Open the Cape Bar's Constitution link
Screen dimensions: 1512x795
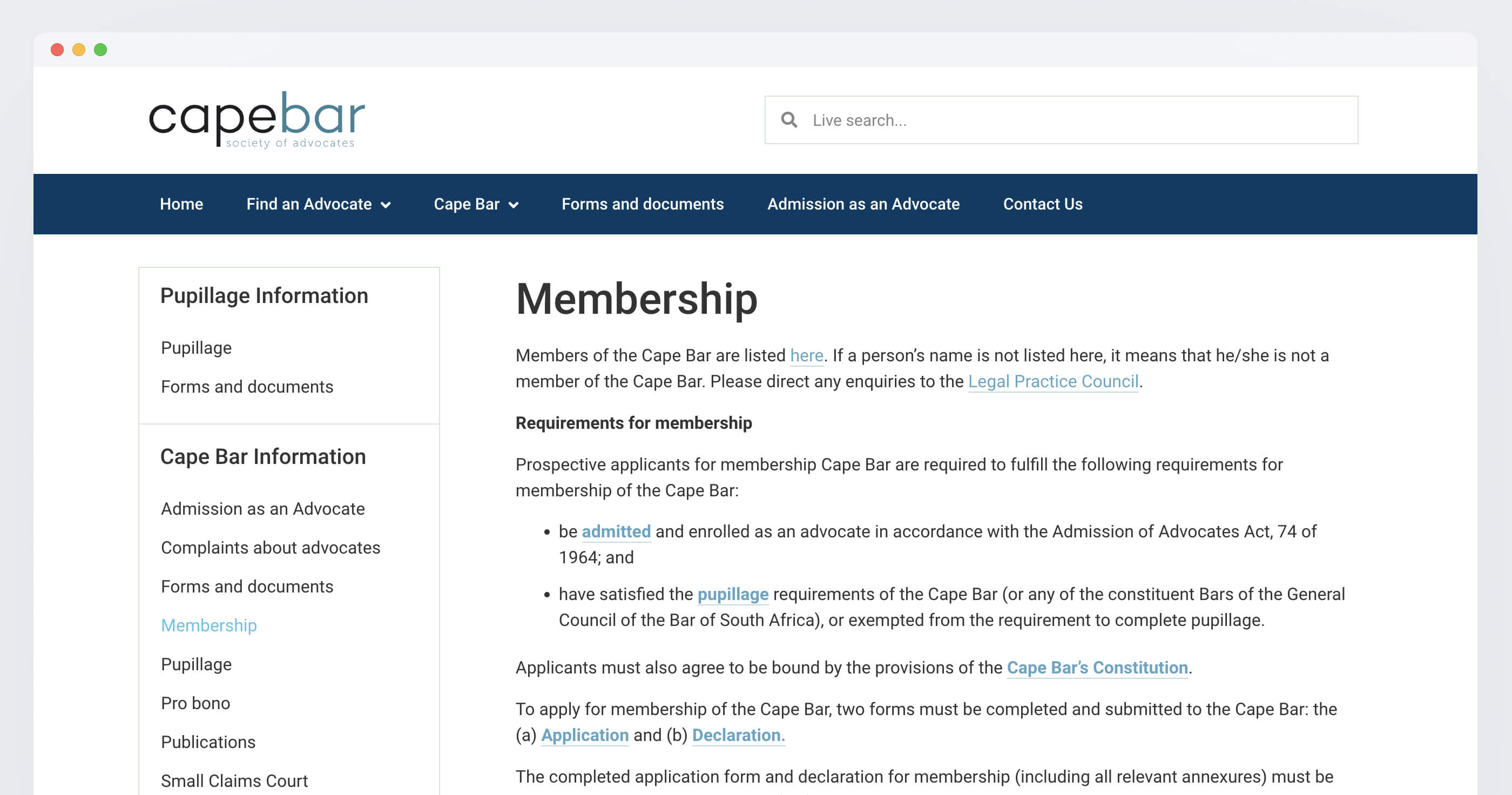[x=1097, y=668]
